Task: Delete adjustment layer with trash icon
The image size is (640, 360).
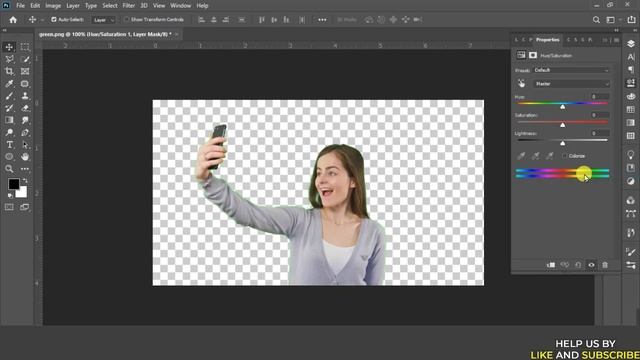Action: click(x=605, y=265)
